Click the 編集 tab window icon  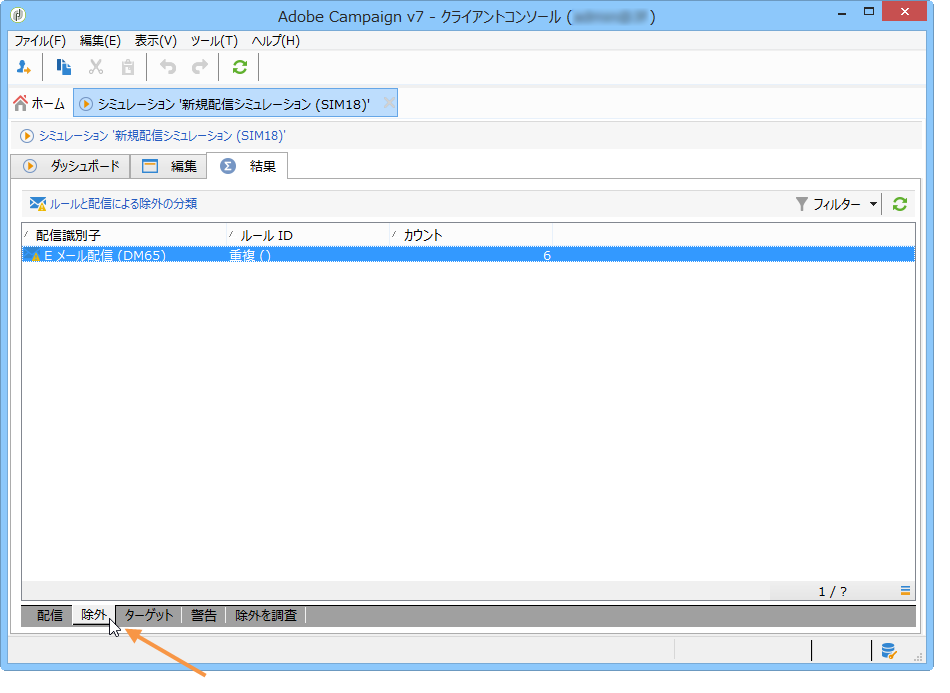pos(150,166)
